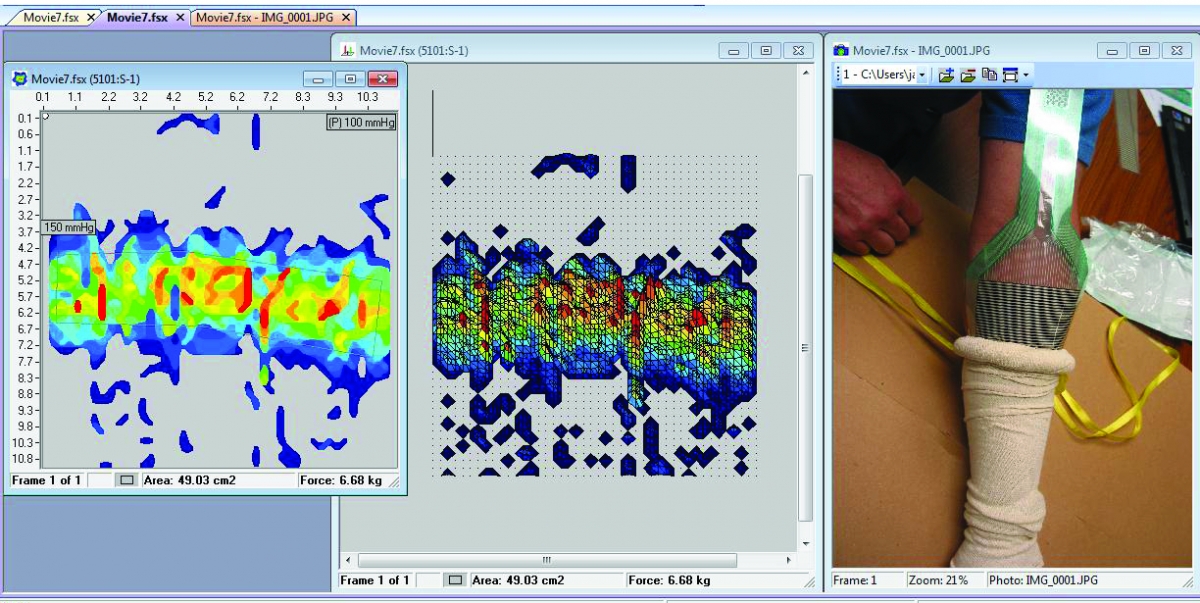Click the add photo folder icon
1200x603 pixels.
point(945,75)
